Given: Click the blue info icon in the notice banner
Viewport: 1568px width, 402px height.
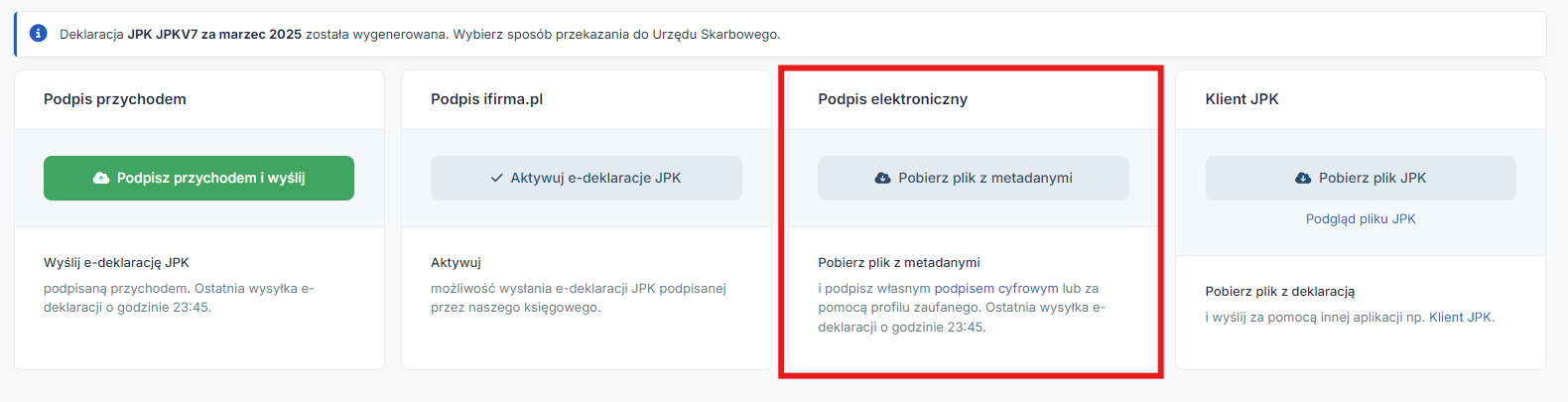Looking at the screenshot, I should 39,34.
